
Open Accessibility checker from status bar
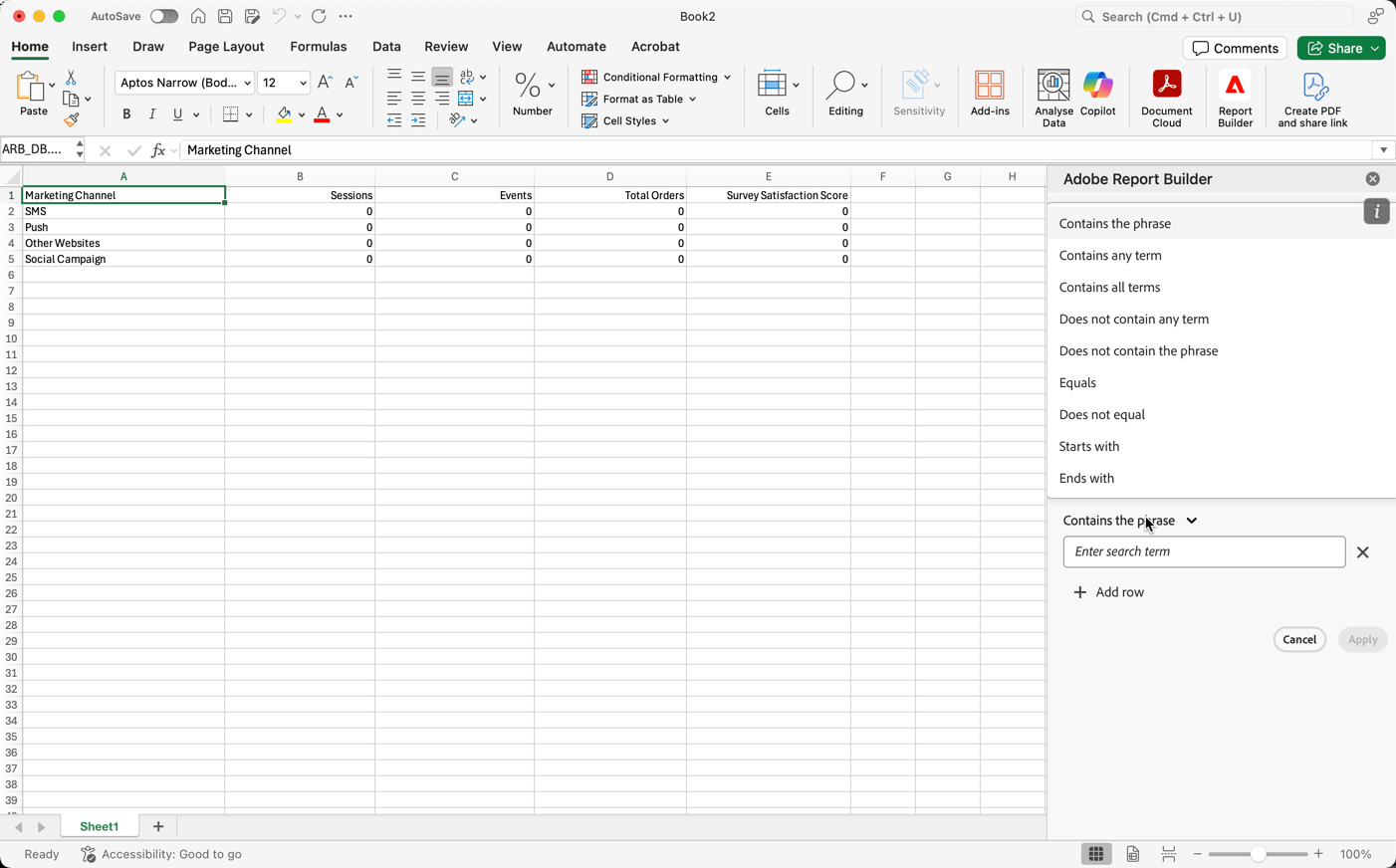pos(161,854)
